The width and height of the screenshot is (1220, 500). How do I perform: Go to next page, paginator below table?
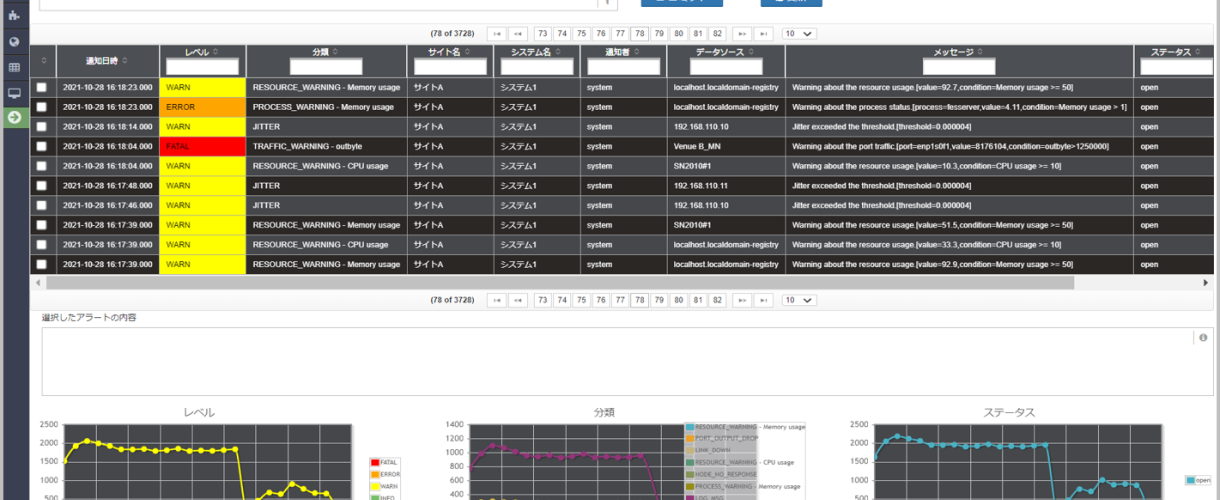(742, 300)
